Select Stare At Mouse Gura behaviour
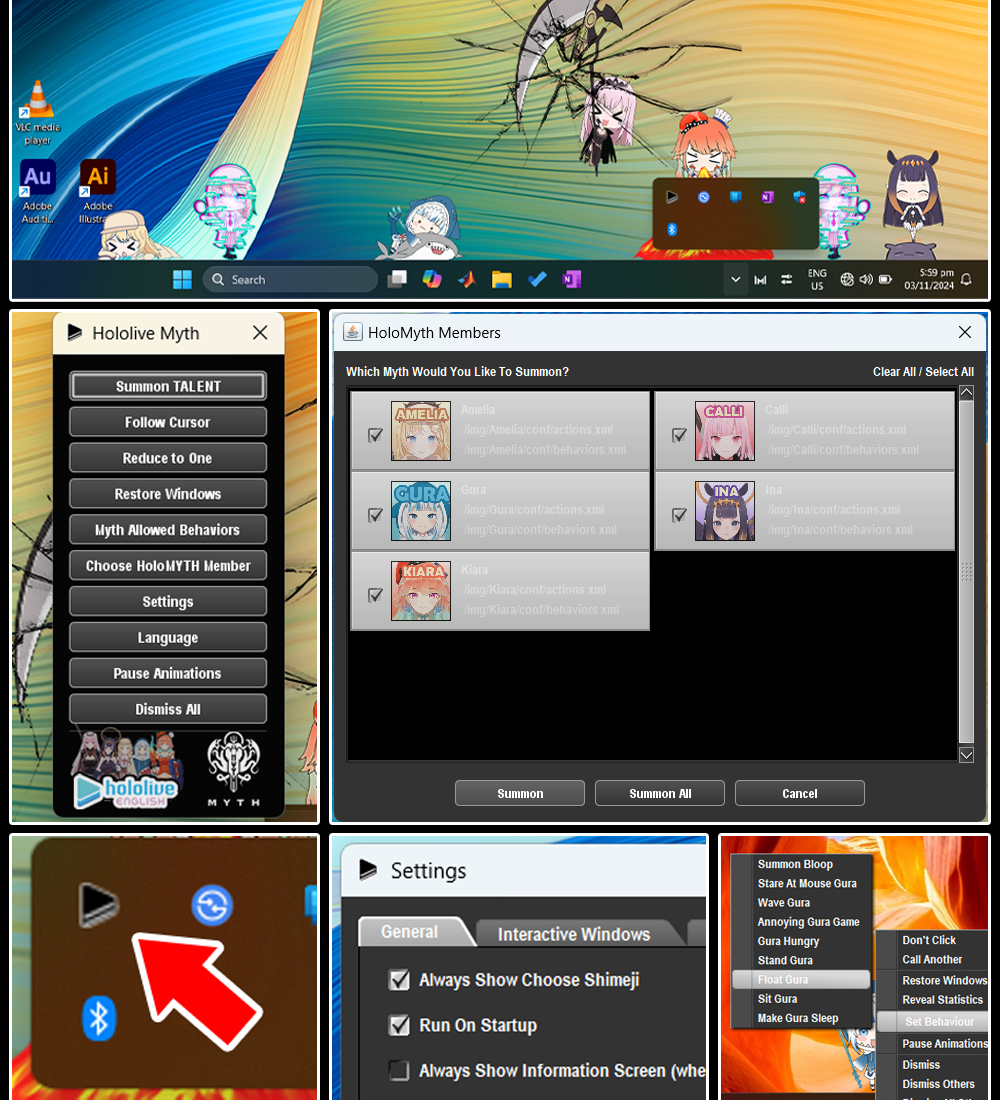 coord(807,883)
